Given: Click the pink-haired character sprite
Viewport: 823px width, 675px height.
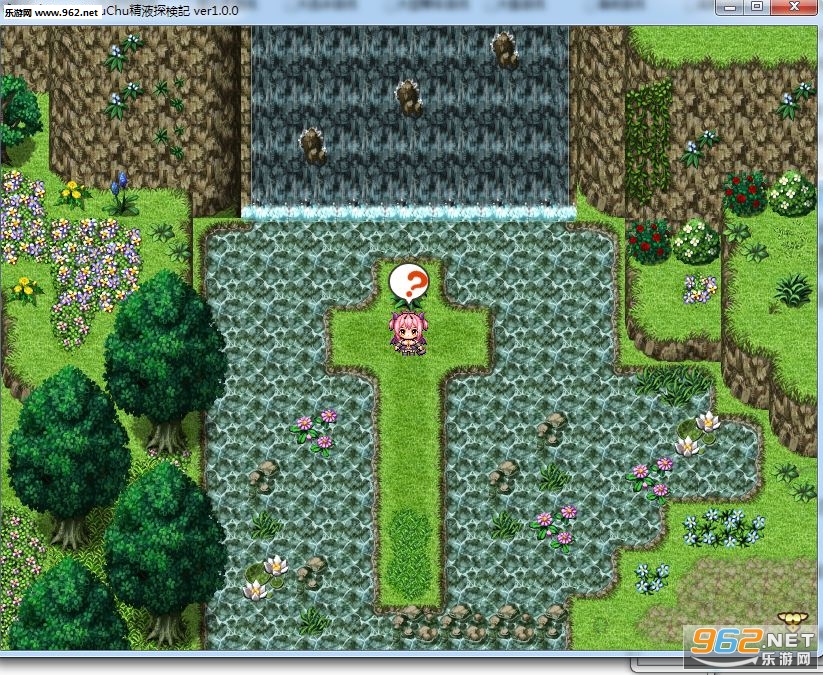Looking at the screenshot, I should [x=408, y=332].
